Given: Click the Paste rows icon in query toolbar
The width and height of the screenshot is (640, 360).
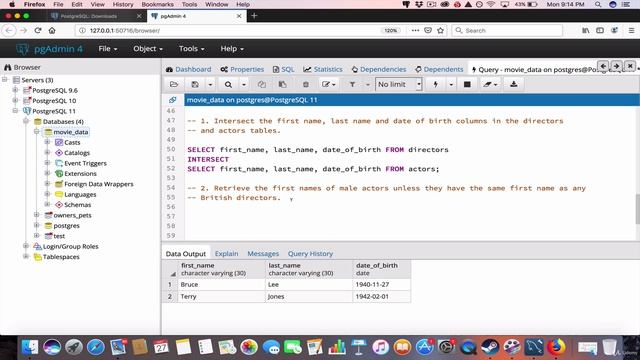Looking at the screenshot, I should coord(282,84).
